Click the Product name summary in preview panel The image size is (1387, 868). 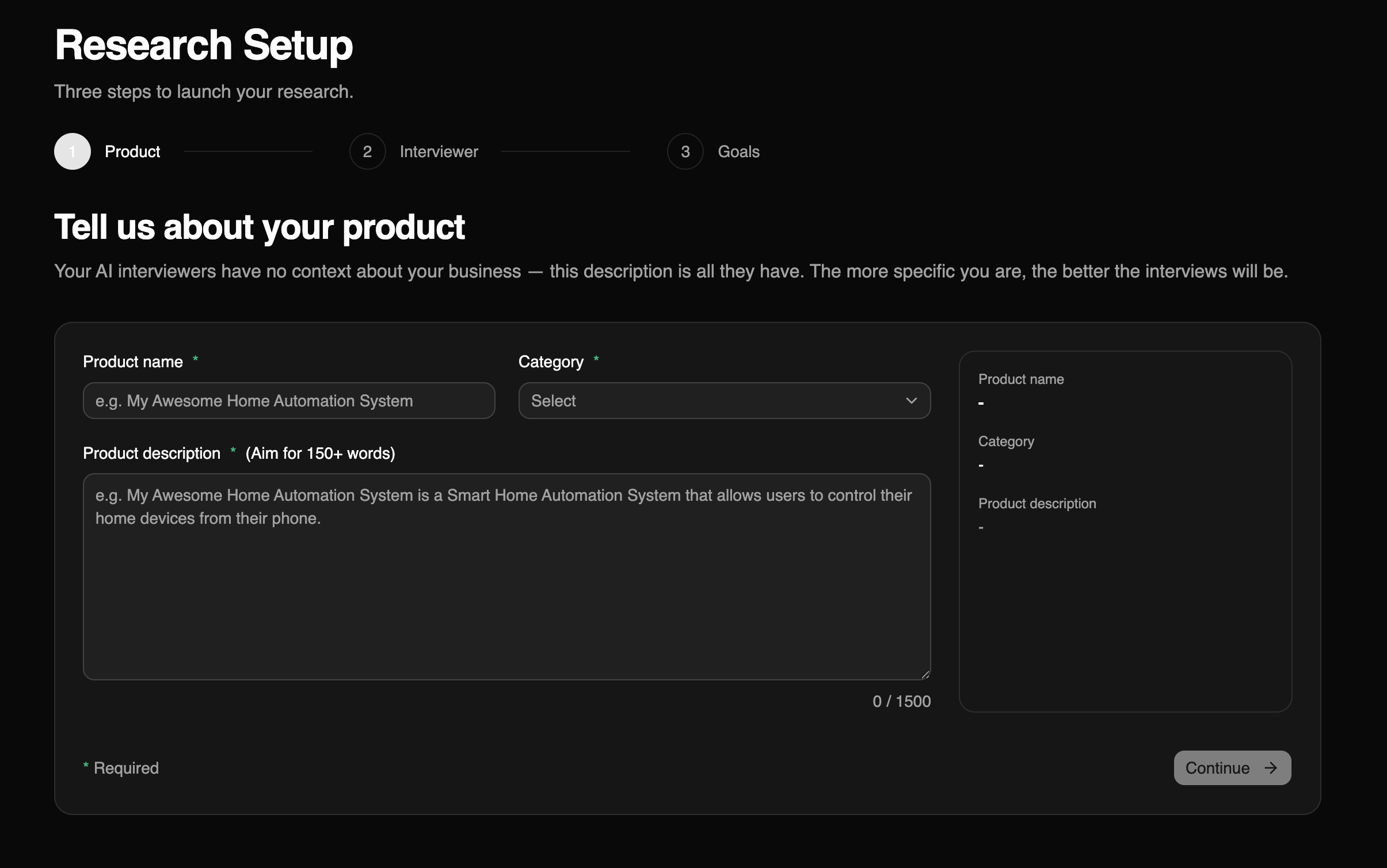1021,390
